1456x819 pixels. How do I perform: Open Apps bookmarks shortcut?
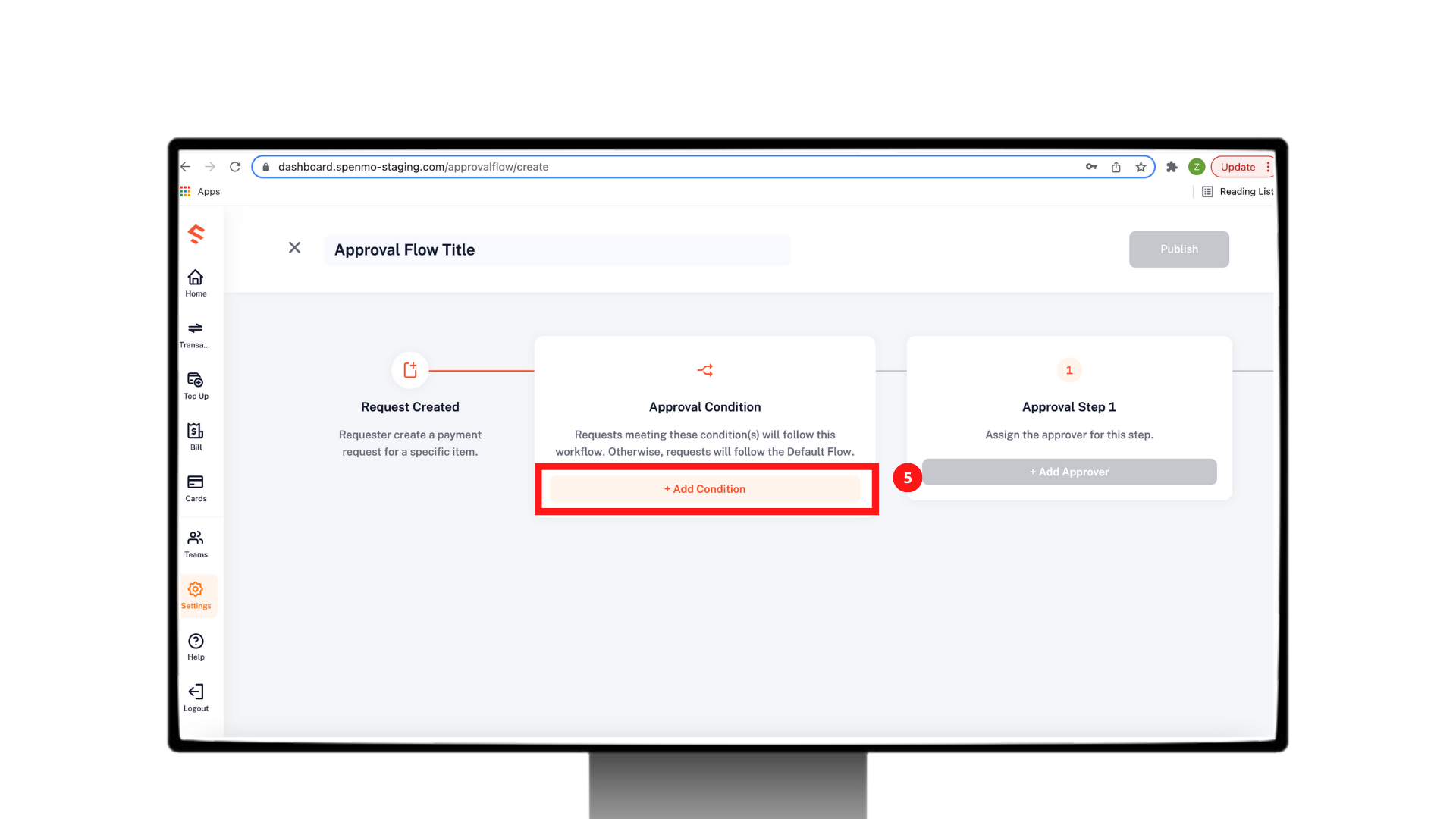click(200, 191)
